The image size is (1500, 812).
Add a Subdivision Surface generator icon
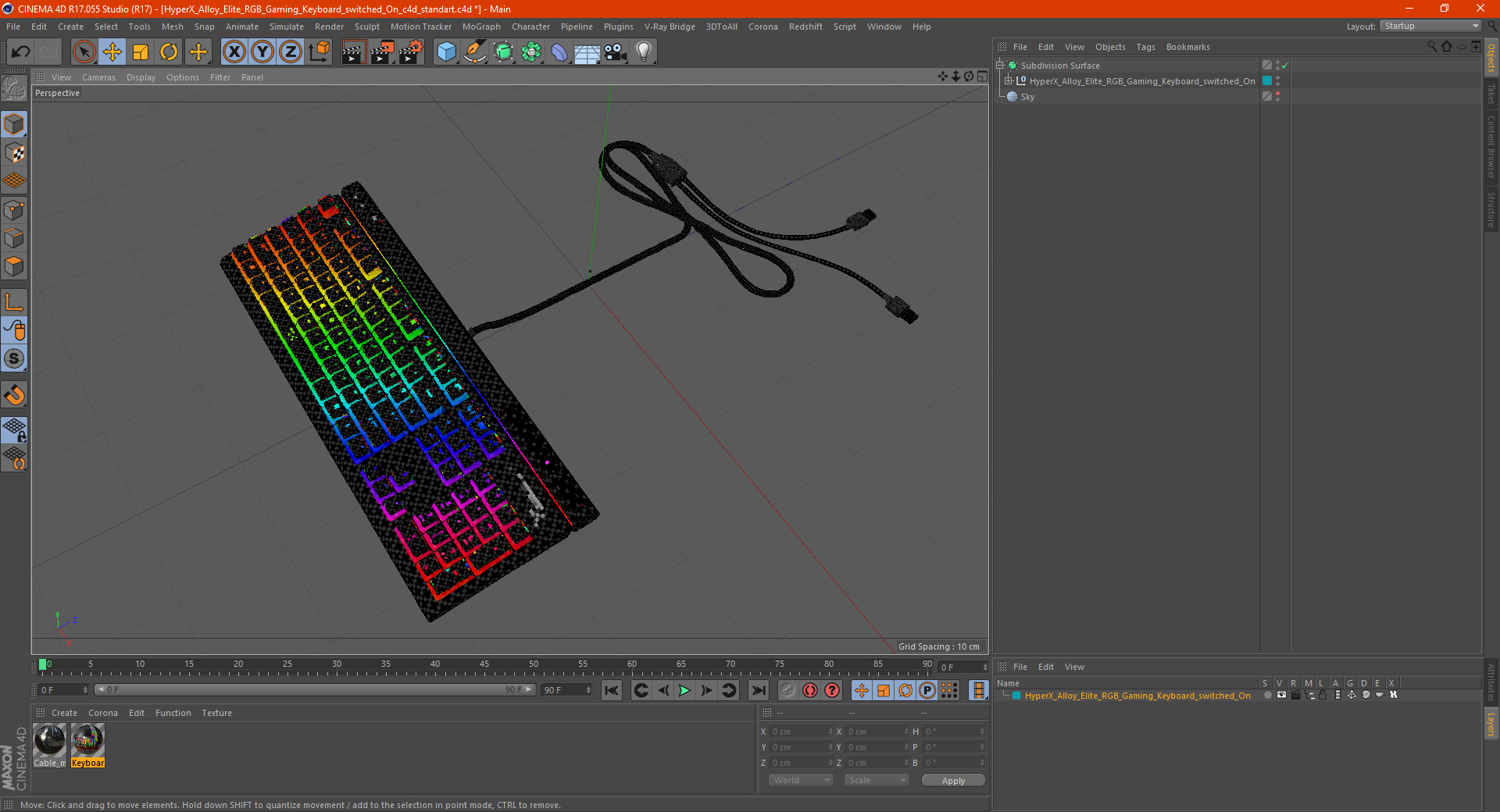tap(503, 52)
